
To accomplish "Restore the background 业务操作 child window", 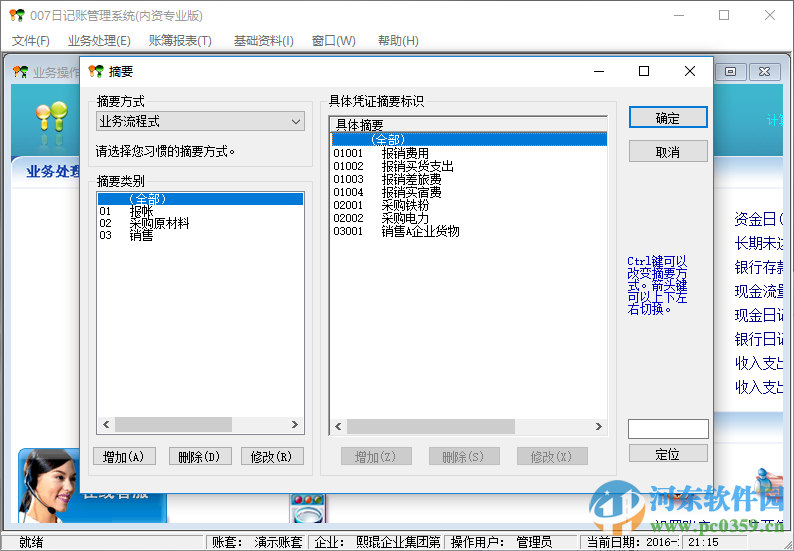I will (x=730, y=71).
